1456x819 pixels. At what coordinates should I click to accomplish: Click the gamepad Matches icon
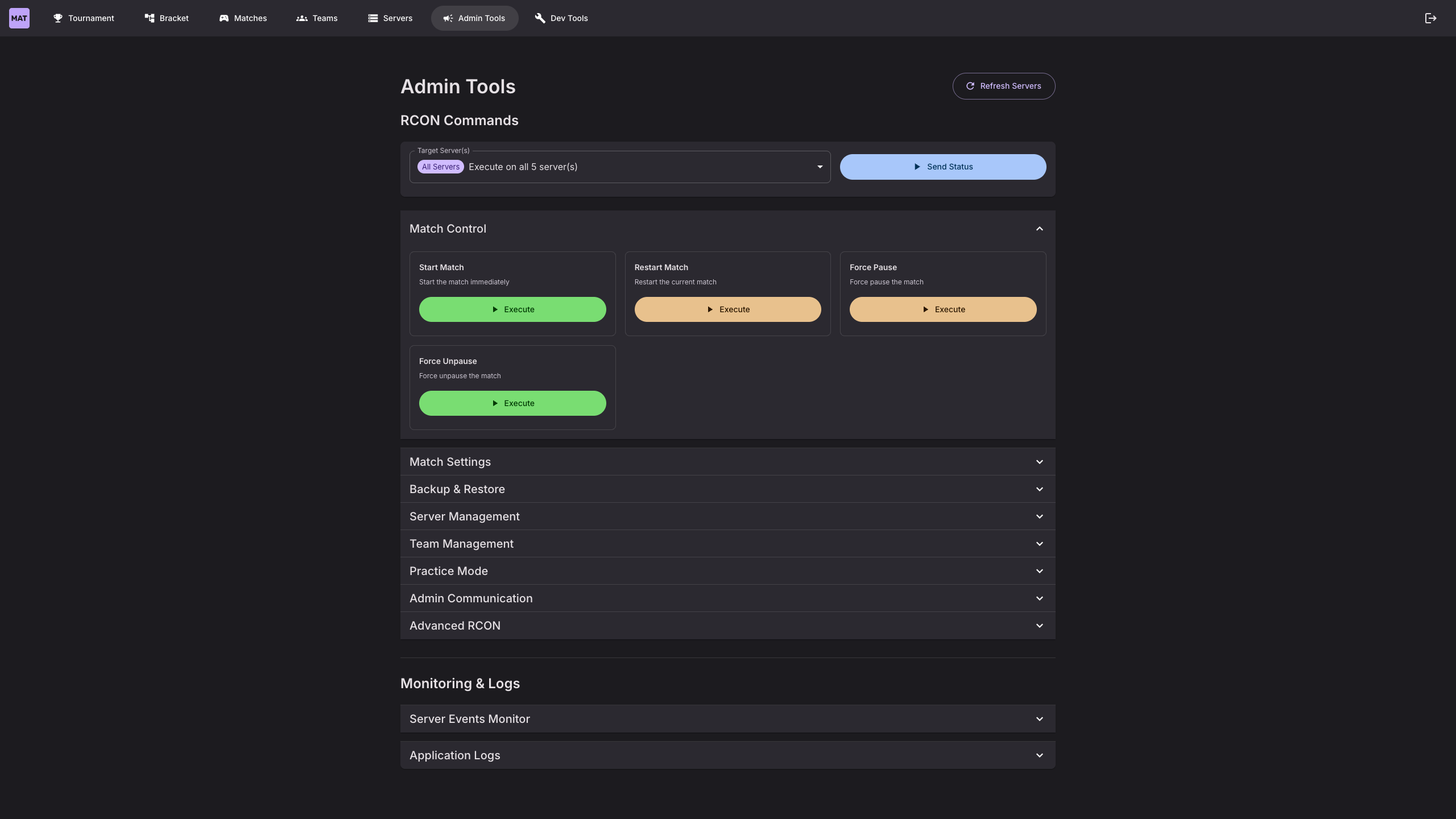coord(224,18)
